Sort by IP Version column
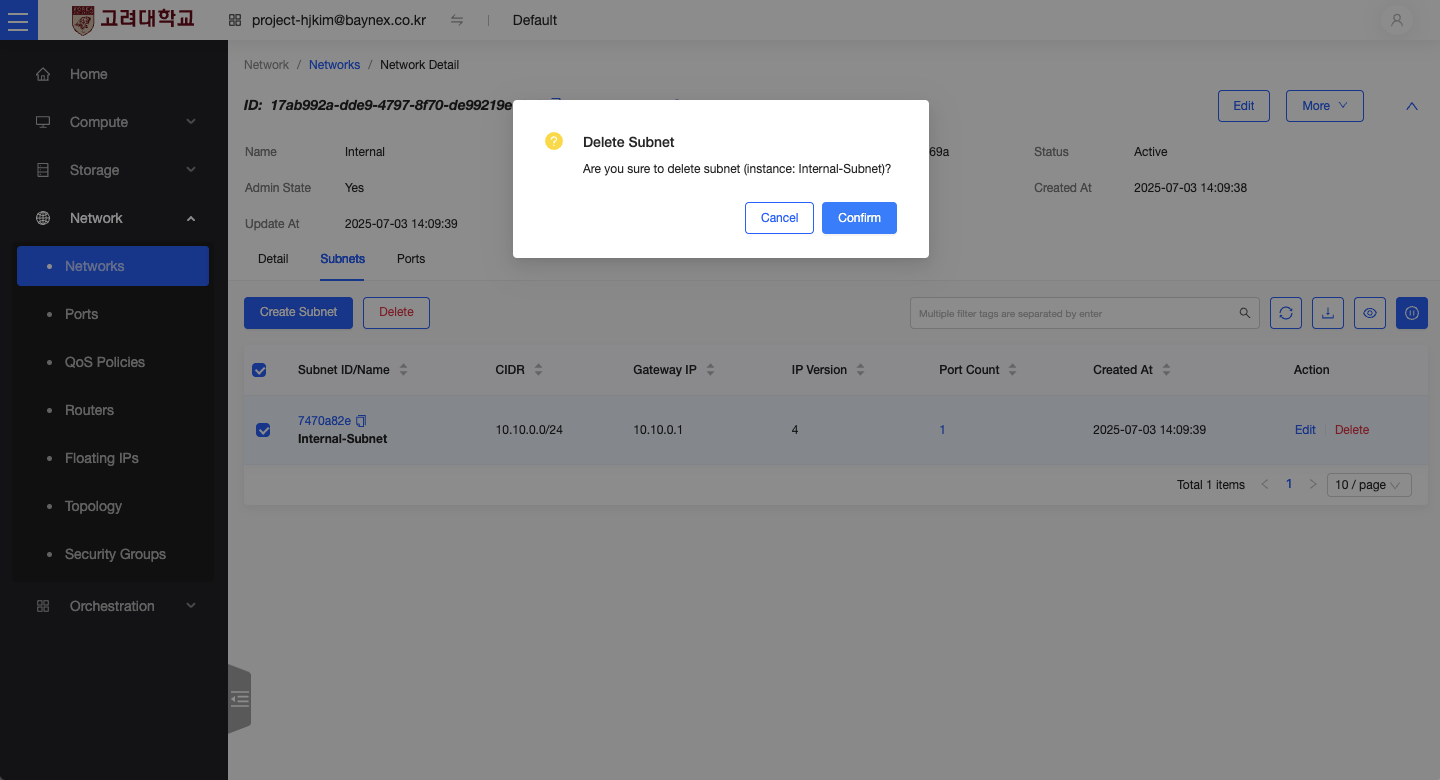1440x780 pixels. (860, 370)
